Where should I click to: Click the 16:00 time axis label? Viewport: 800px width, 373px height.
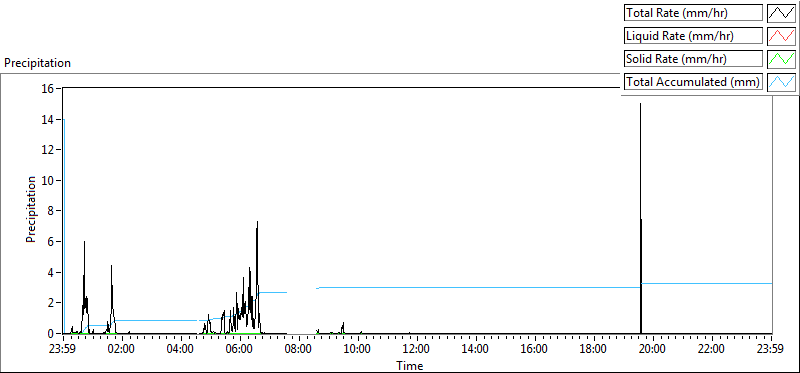coord(535,350)
